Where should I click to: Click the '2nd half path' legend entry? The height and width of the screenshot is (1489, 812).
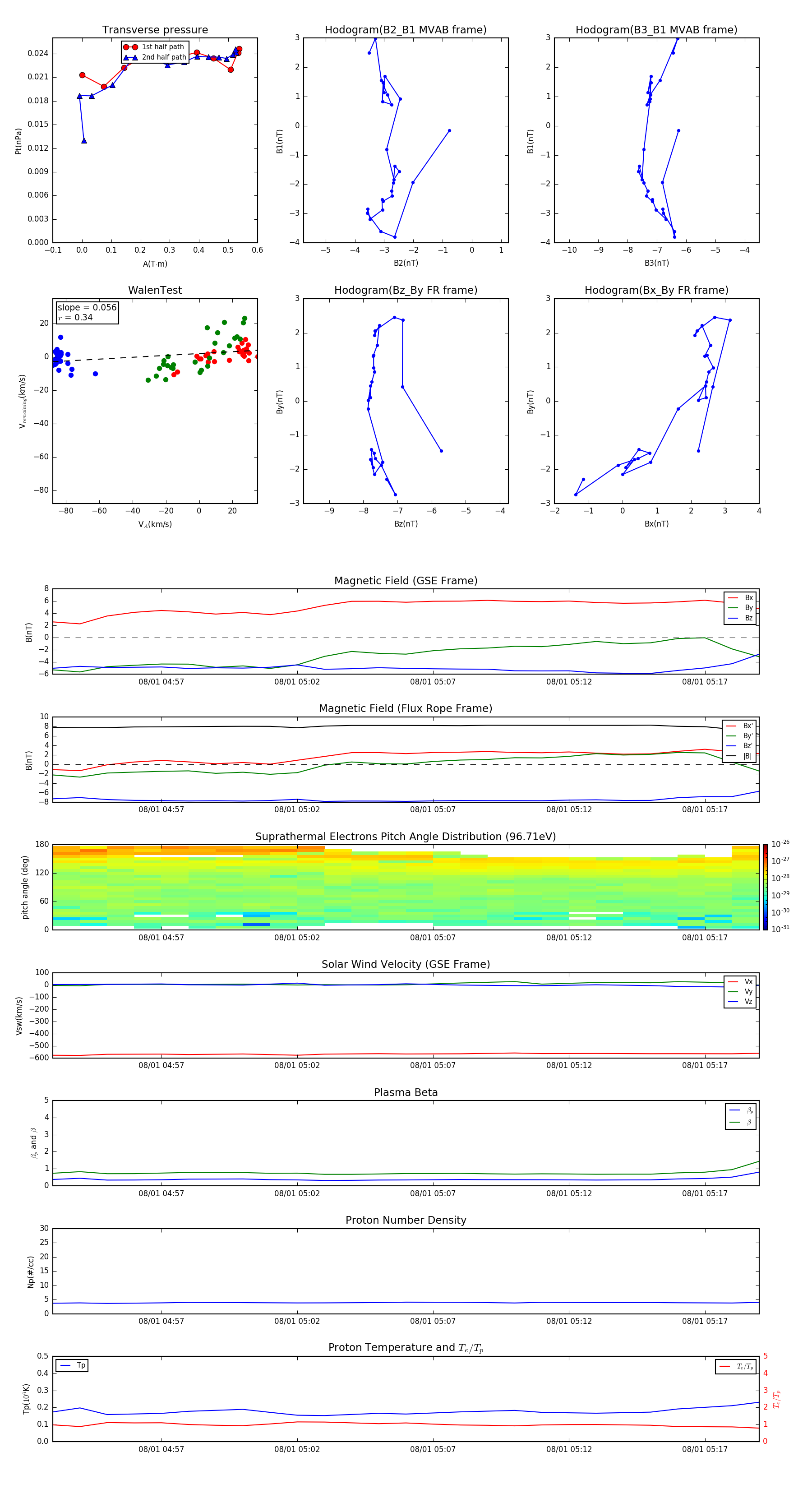154,57
